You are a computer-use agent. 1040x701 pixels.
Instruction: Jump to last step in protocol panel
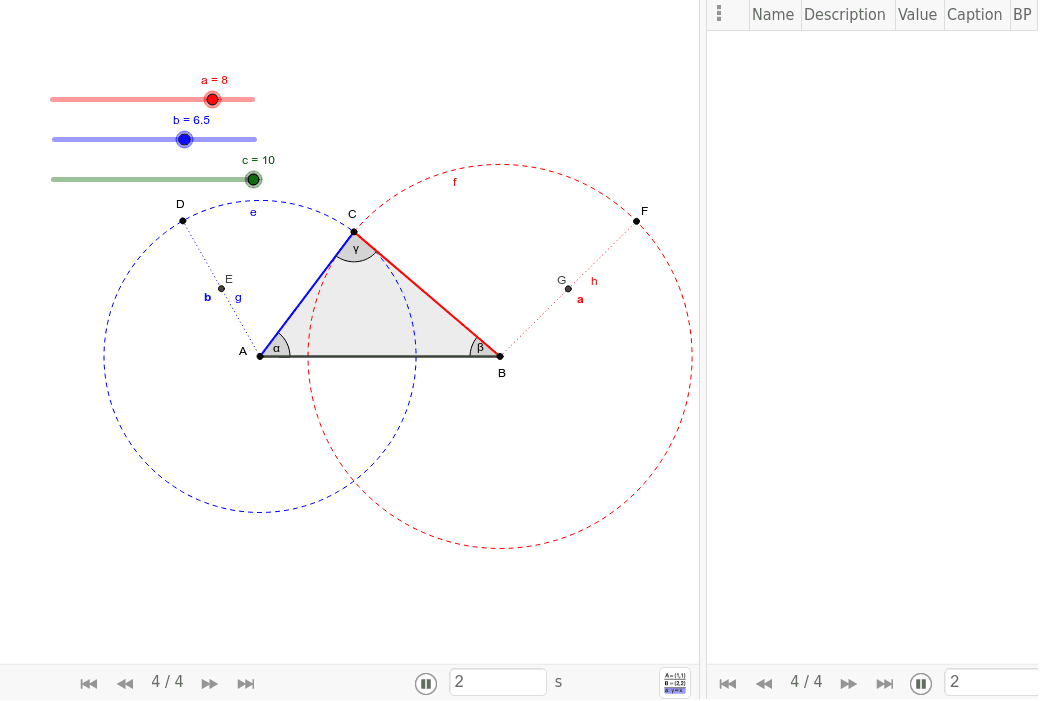885,684
